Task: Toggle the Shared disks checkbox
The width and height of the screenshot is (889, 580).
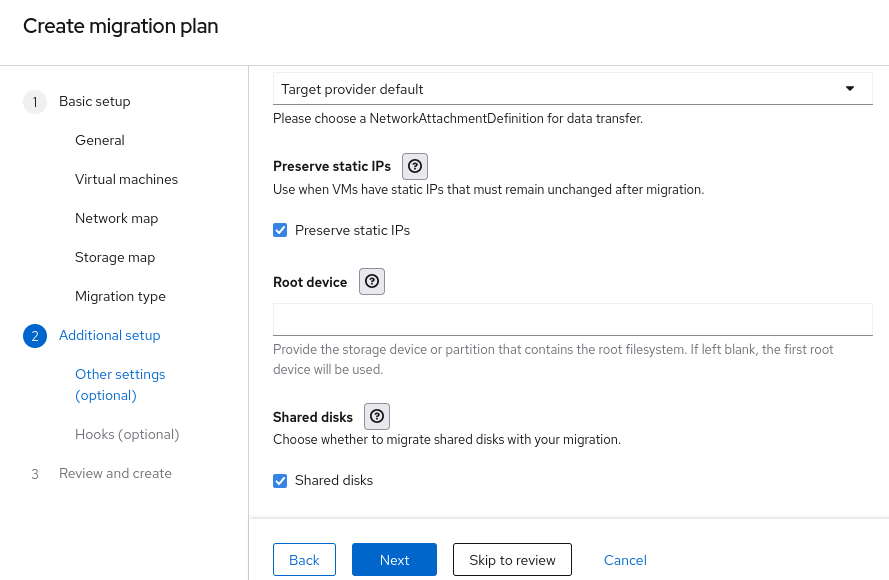Action: click(280, 481)
